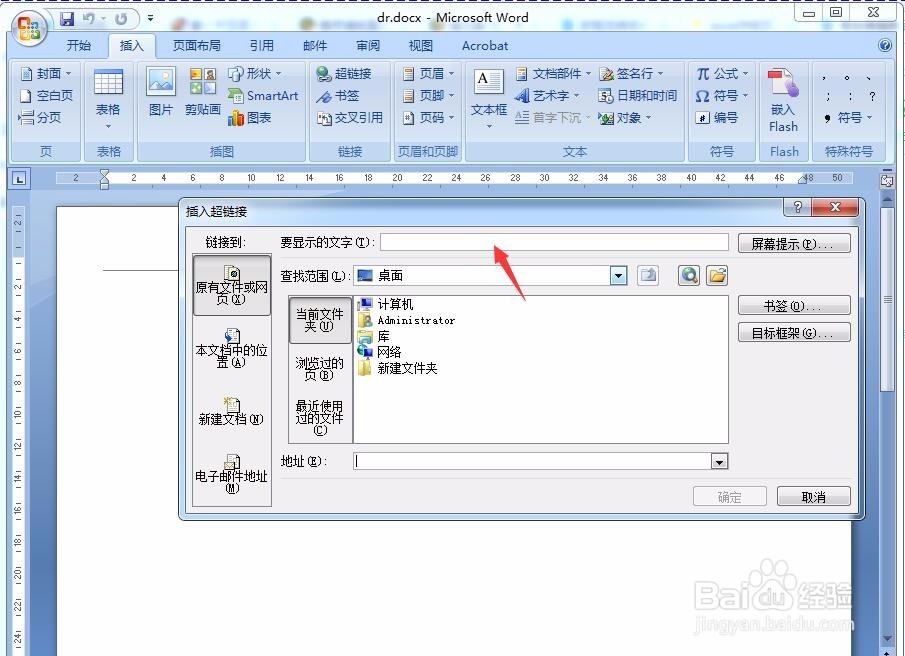The image size is (905, 656).
Task: Switch to the Page Layout (页面布局) tab
Action: (196, 46)
